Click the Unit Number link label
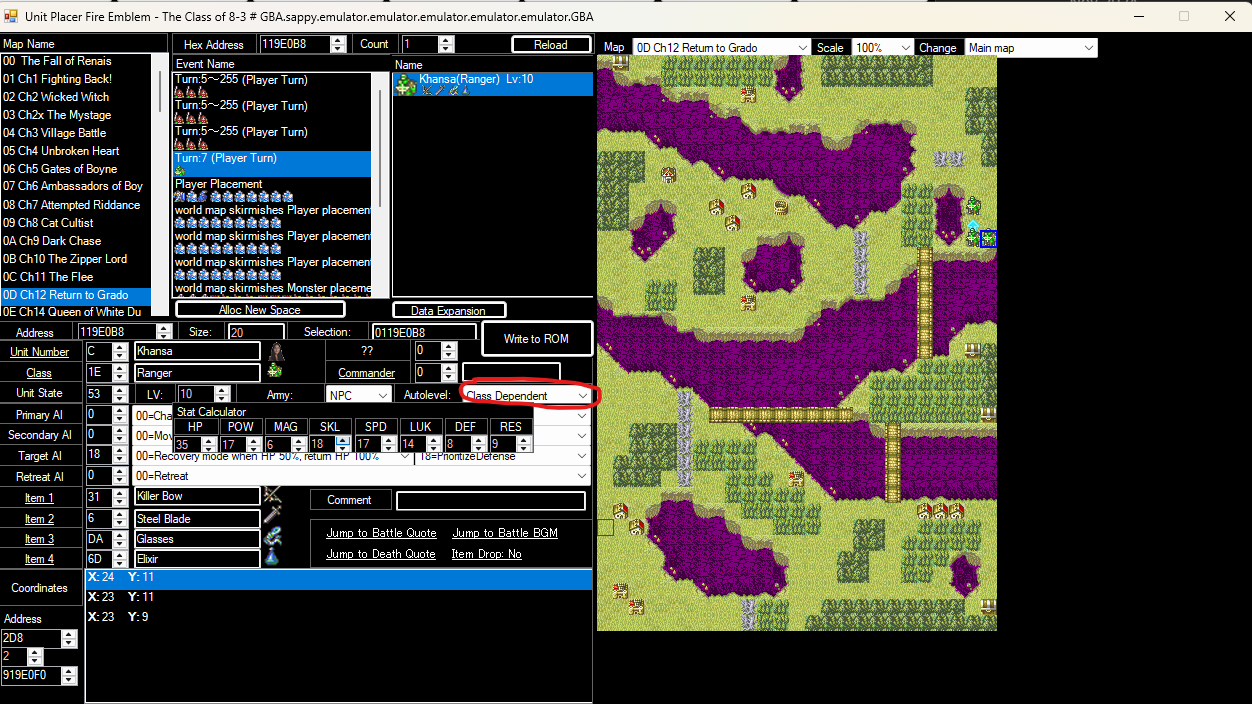This screenshot has height=704, width=1252. (x=40, y=352)
